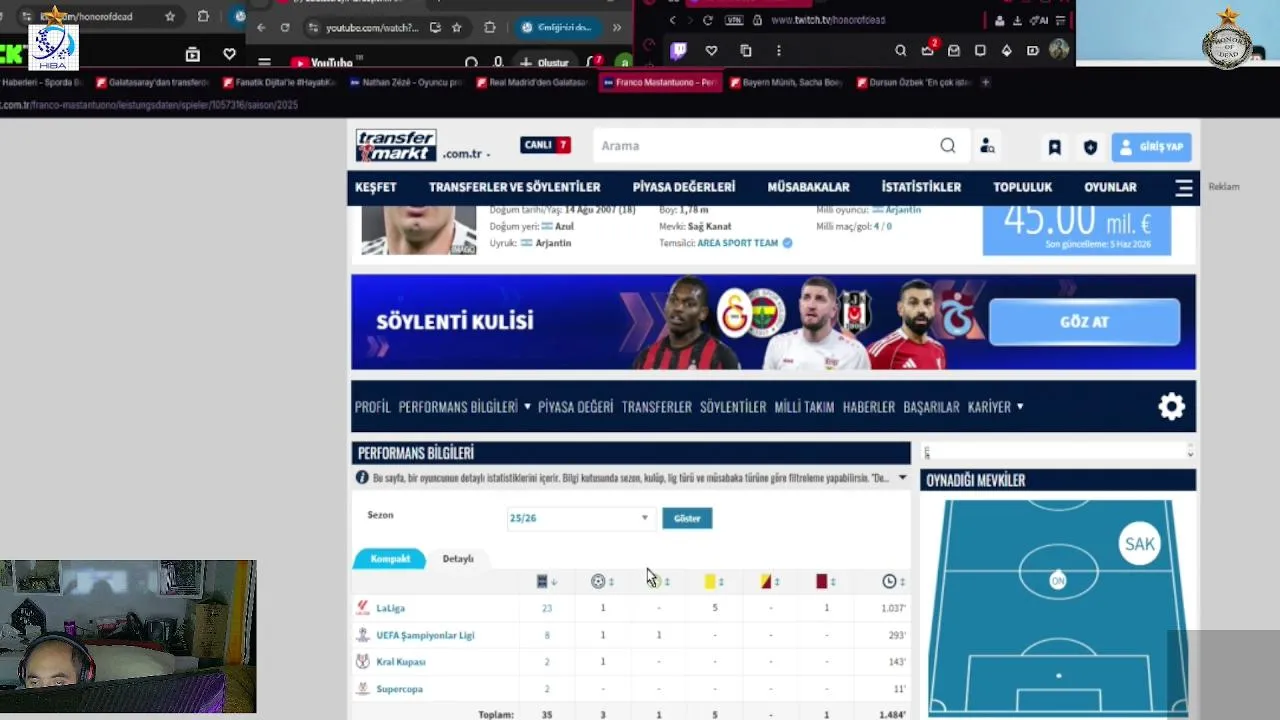1280x720 pixels.
Task: Click the GÖZ AT banner button
Action: (1084, 322)
